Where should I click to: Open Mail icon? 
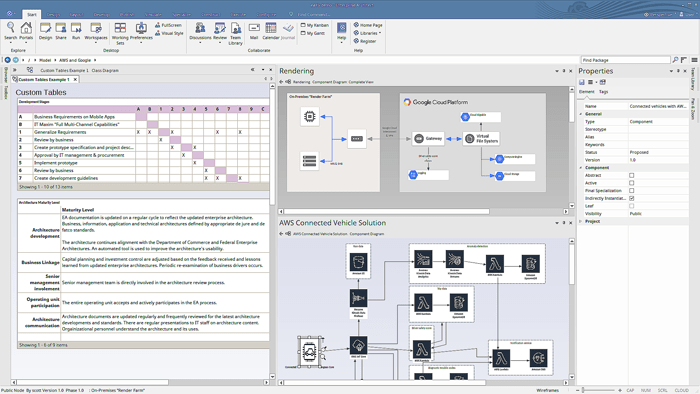(x=254, y=28)
